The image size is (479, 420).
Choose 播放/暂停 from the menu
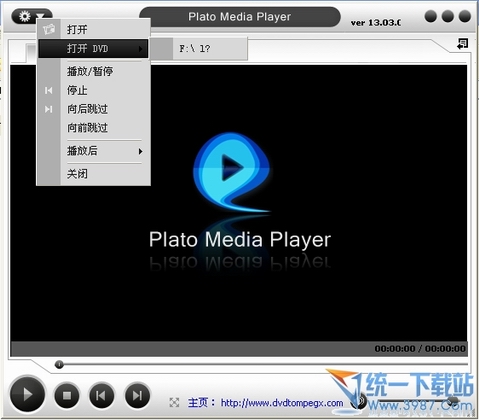(x=93, y=71)
